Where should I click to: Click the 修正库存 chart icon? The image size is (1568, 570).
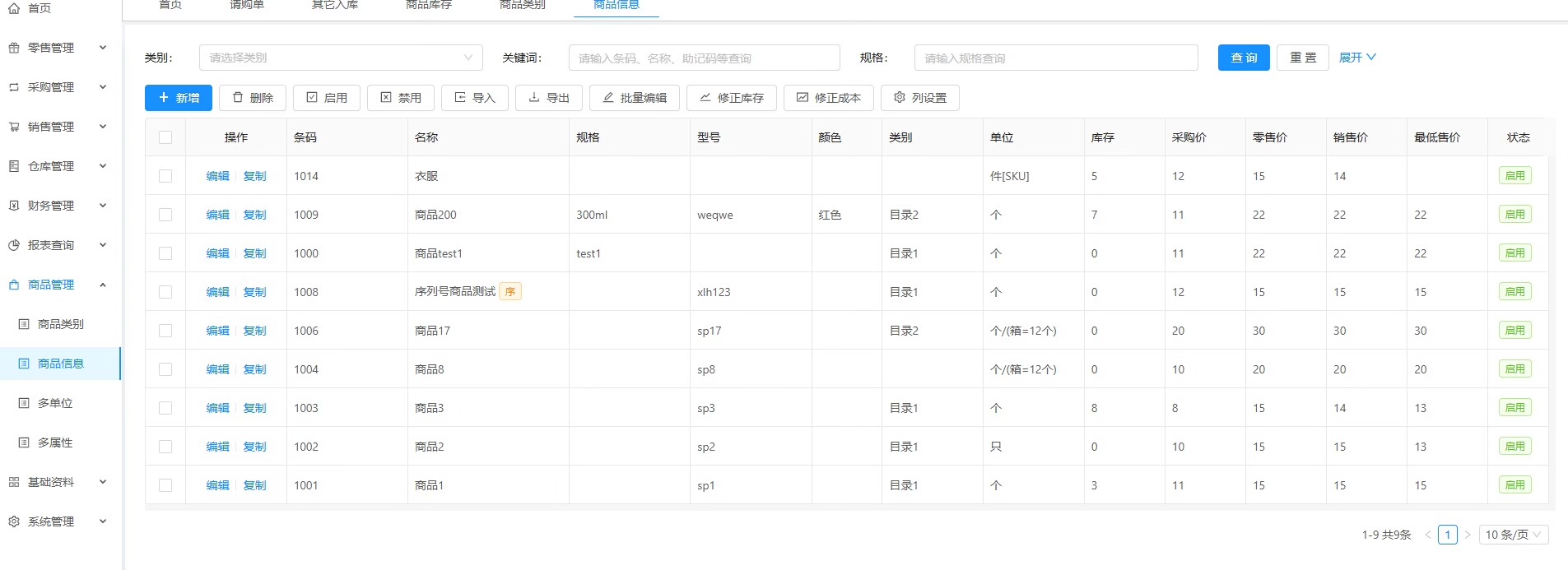click(705, 97)
